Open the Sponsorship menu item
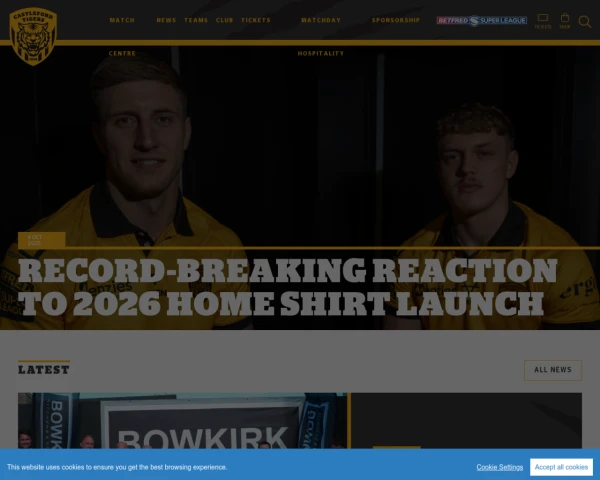 click(396, 20)
